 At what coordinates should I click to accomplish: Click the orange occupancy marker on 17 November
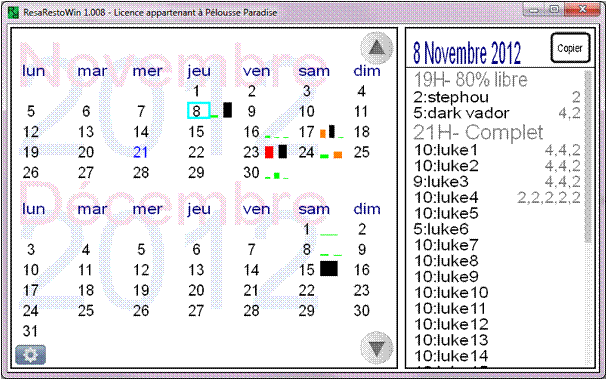(323, 134)
